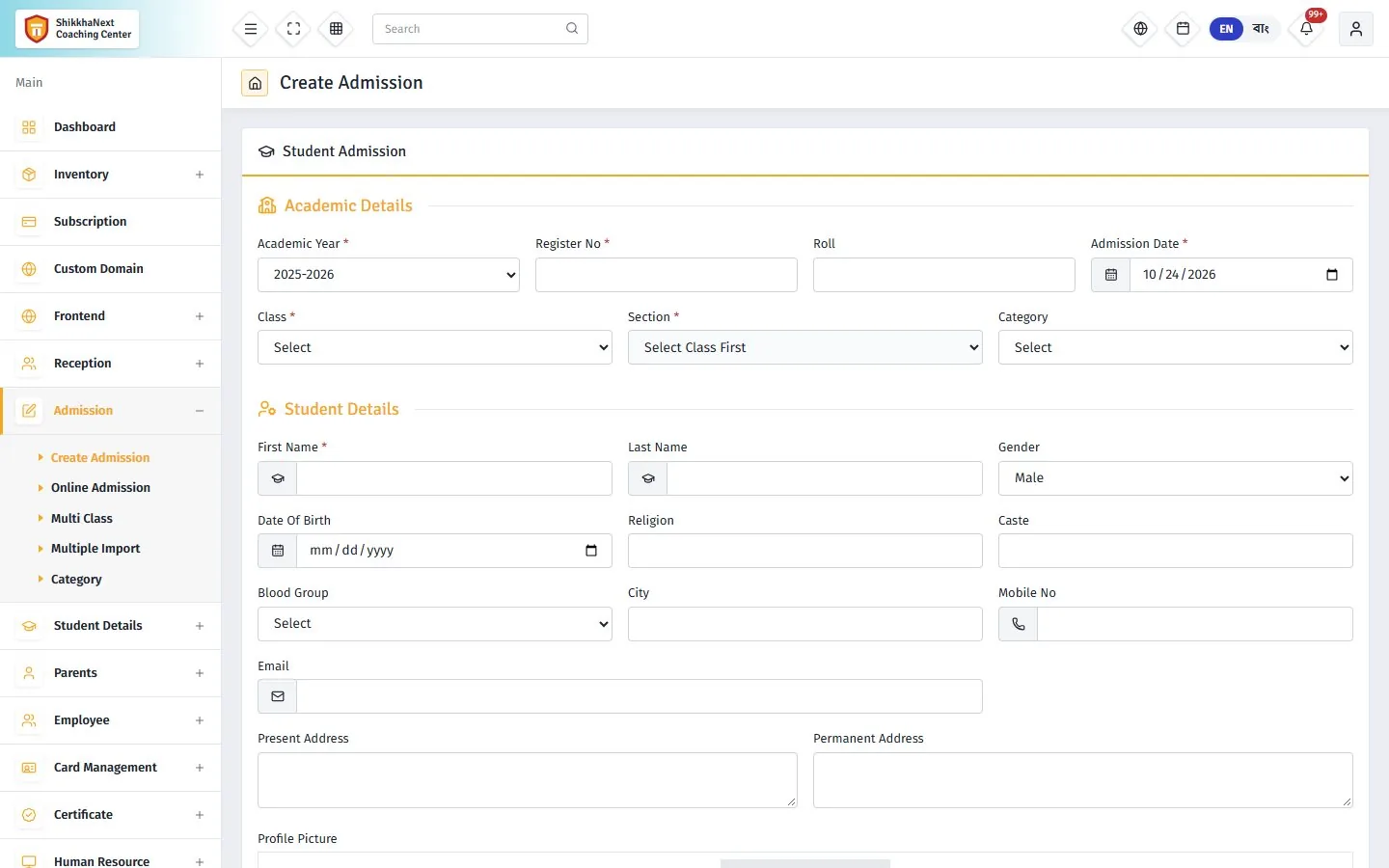This screenshot has width=1389, height=868.
Task: Open the globe website icon
Action: point(1140,29)
